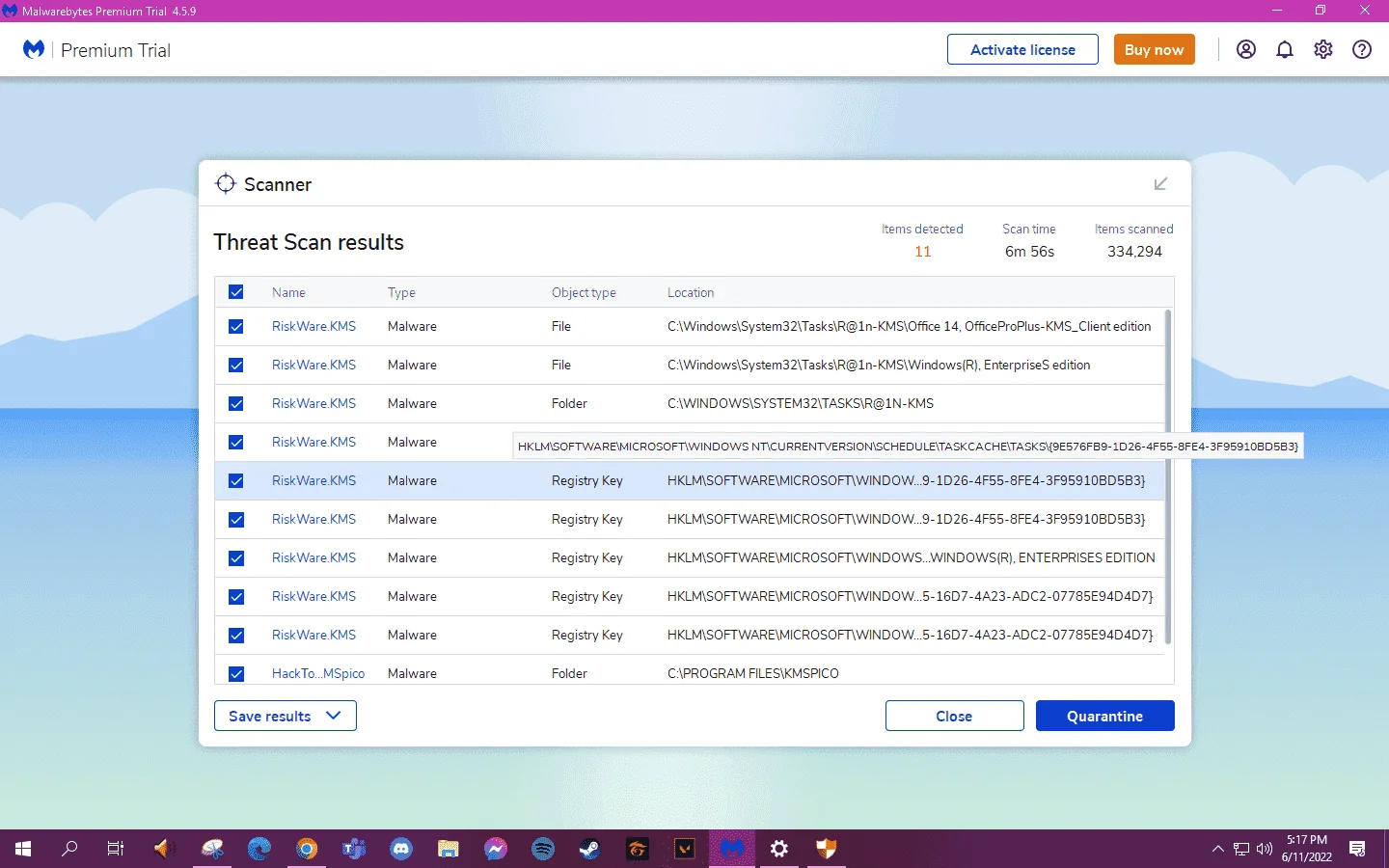Image resolution: width=1389 pixels, height=868 pixels.
Task: Uncheck the TASKS\R@1N-KMS folder row
Action: (236, 404)
